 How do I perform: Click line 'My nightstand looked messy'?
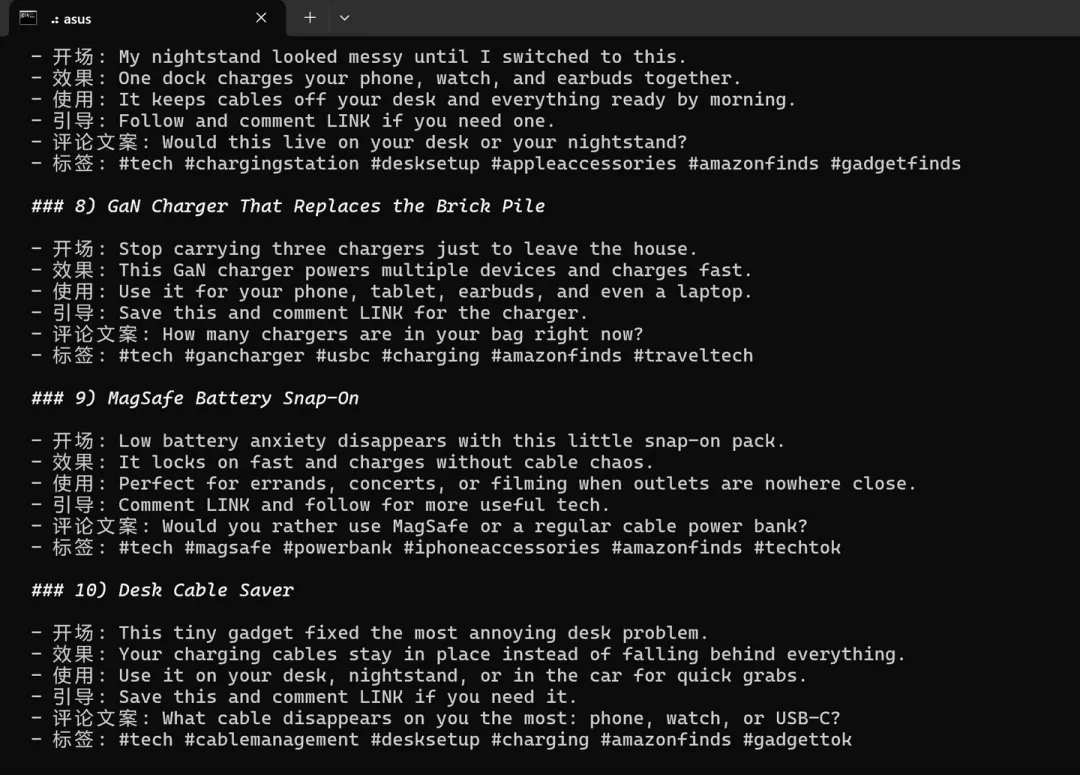coord(402,57)
